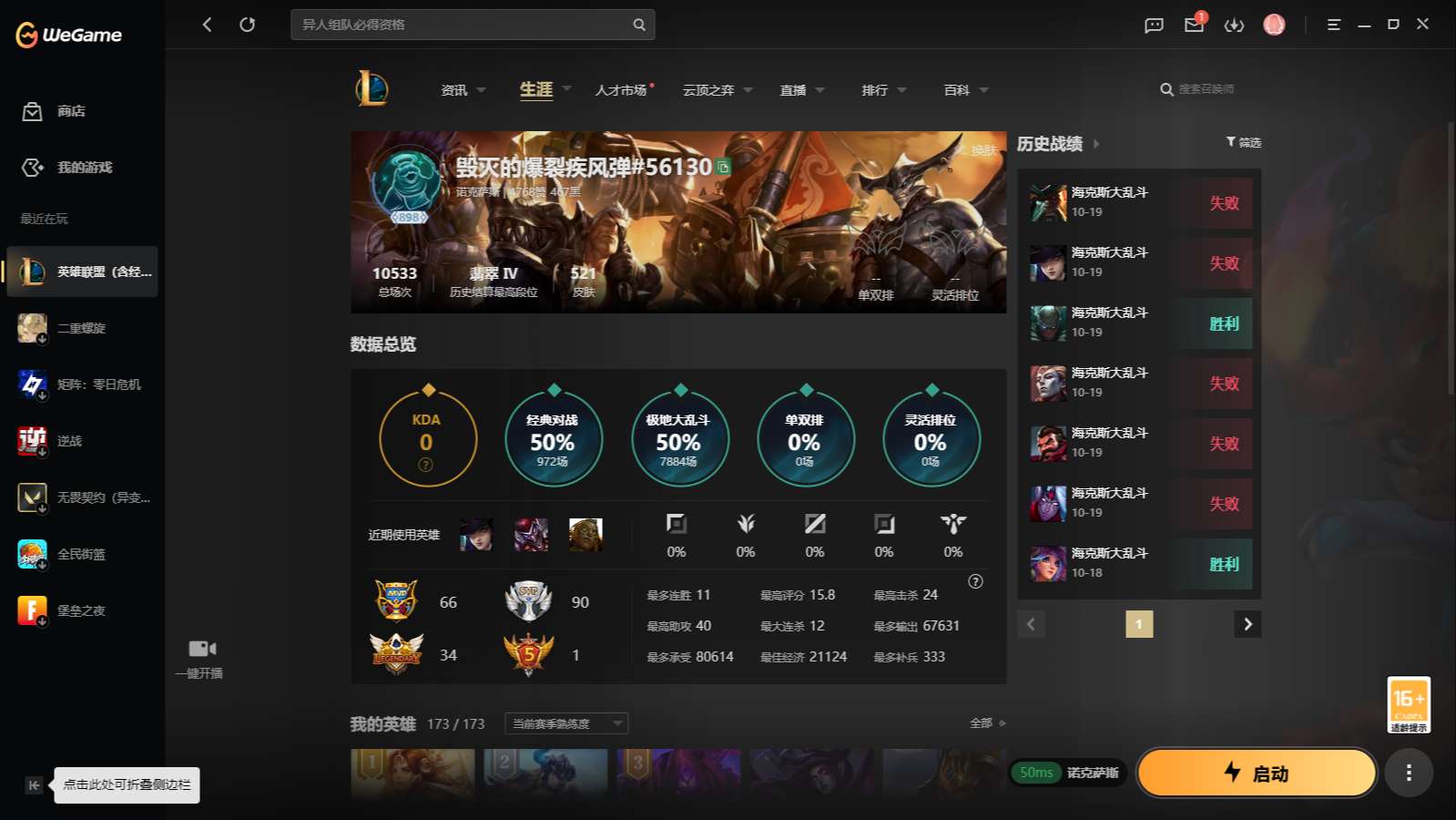This screenshot has height=820, width=1456.
Task: Copy the summoner ID with the copy icon
Action: point(723,167)
